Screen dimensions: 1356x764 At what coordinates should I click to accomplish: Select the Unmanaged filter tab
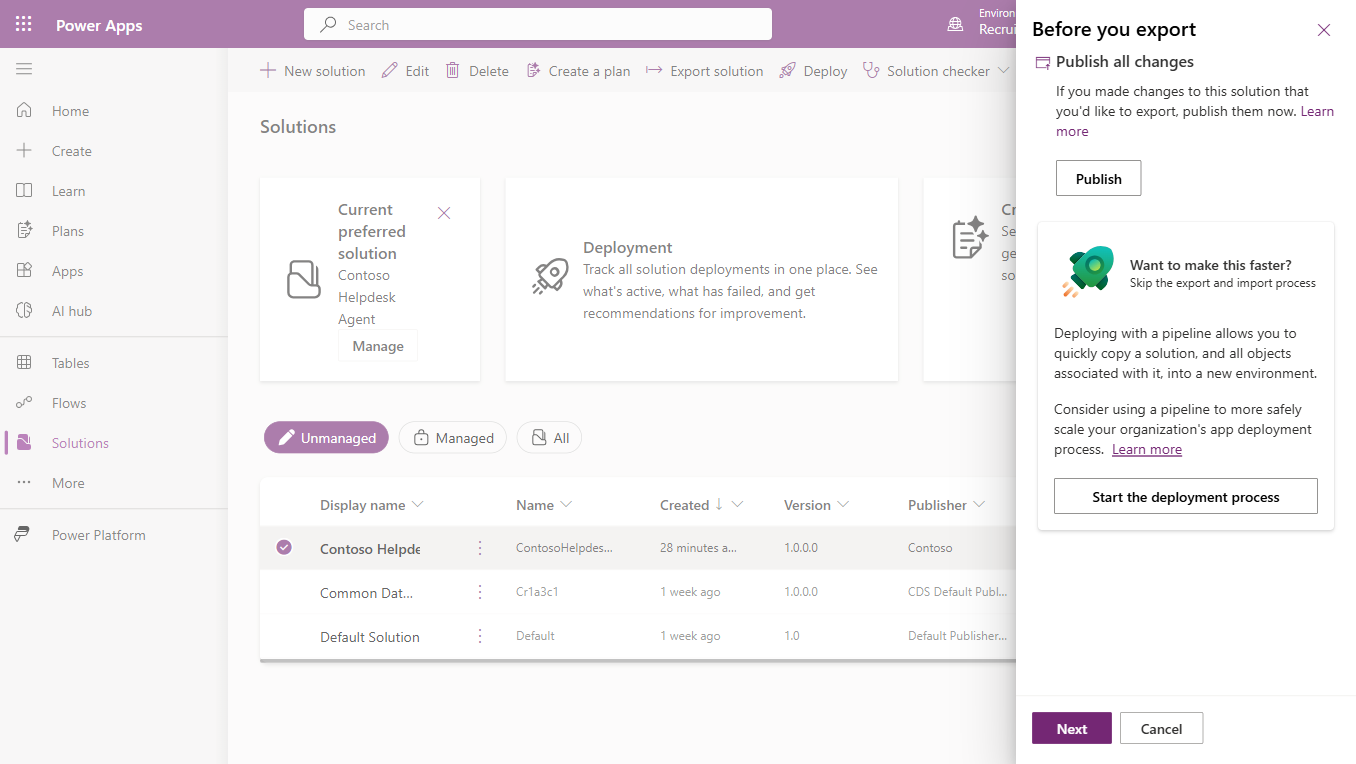(x=326, y=438)
